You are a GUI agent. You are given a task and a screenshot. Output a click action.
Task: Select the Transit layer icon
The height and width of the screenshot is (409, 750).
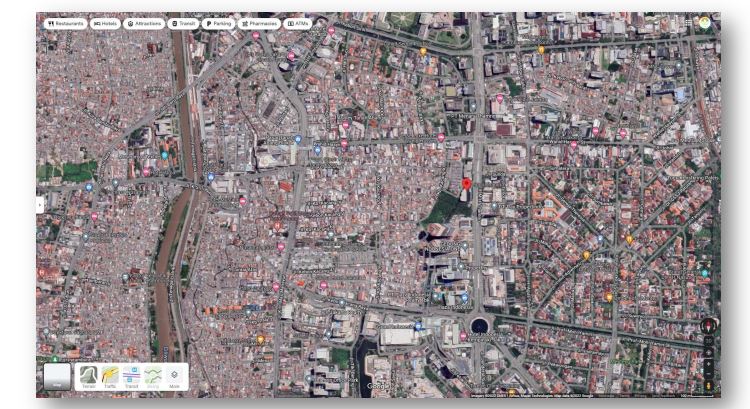point(131,377)
